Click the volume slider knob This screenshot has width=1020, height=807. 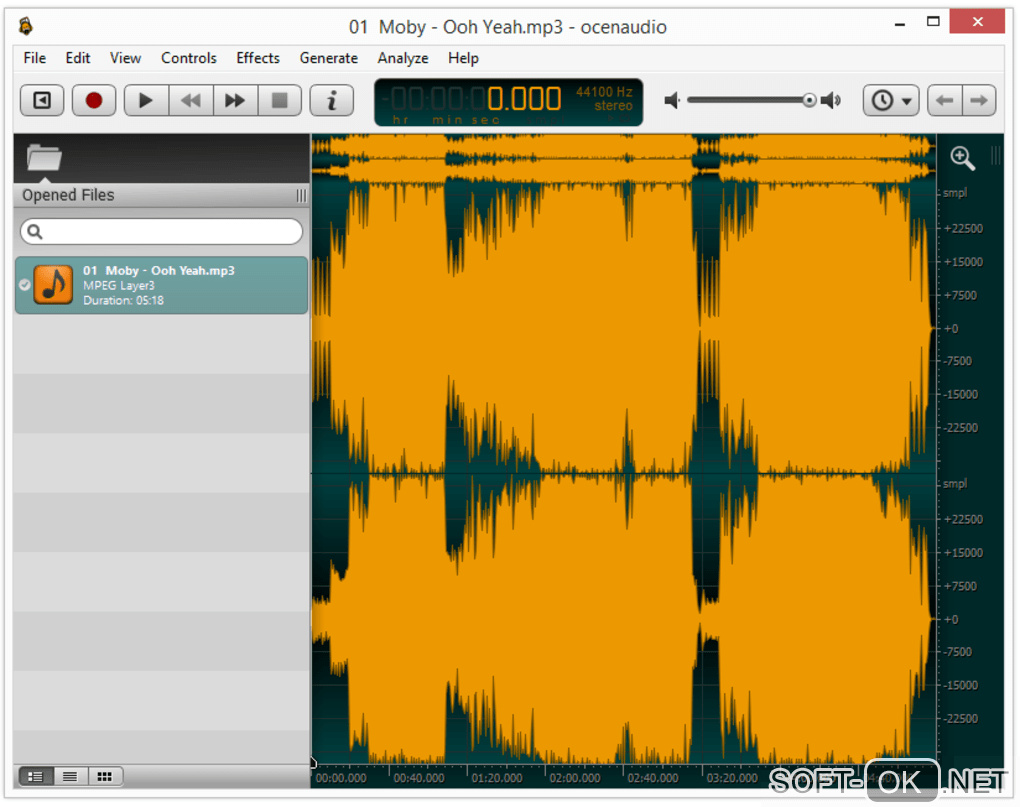click(809, 100)
